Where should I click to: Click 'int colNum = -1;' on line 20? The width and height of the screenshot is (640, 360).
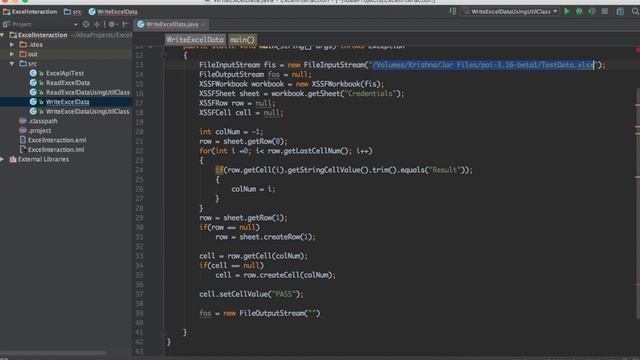tap(231, 132)
